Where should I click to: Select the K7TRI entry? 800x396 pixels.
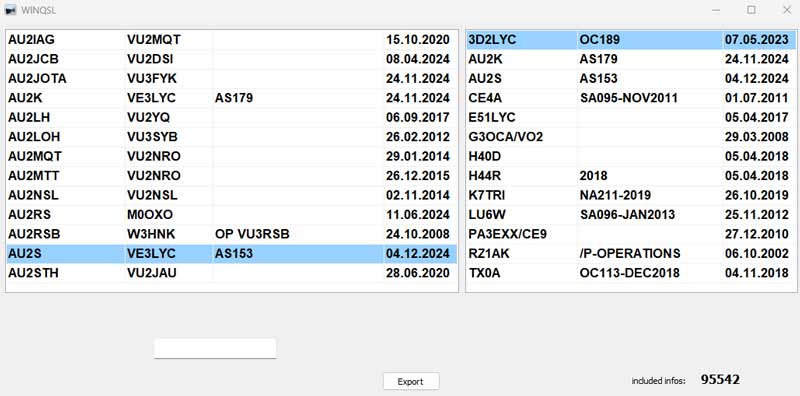(x=487, y=195)
